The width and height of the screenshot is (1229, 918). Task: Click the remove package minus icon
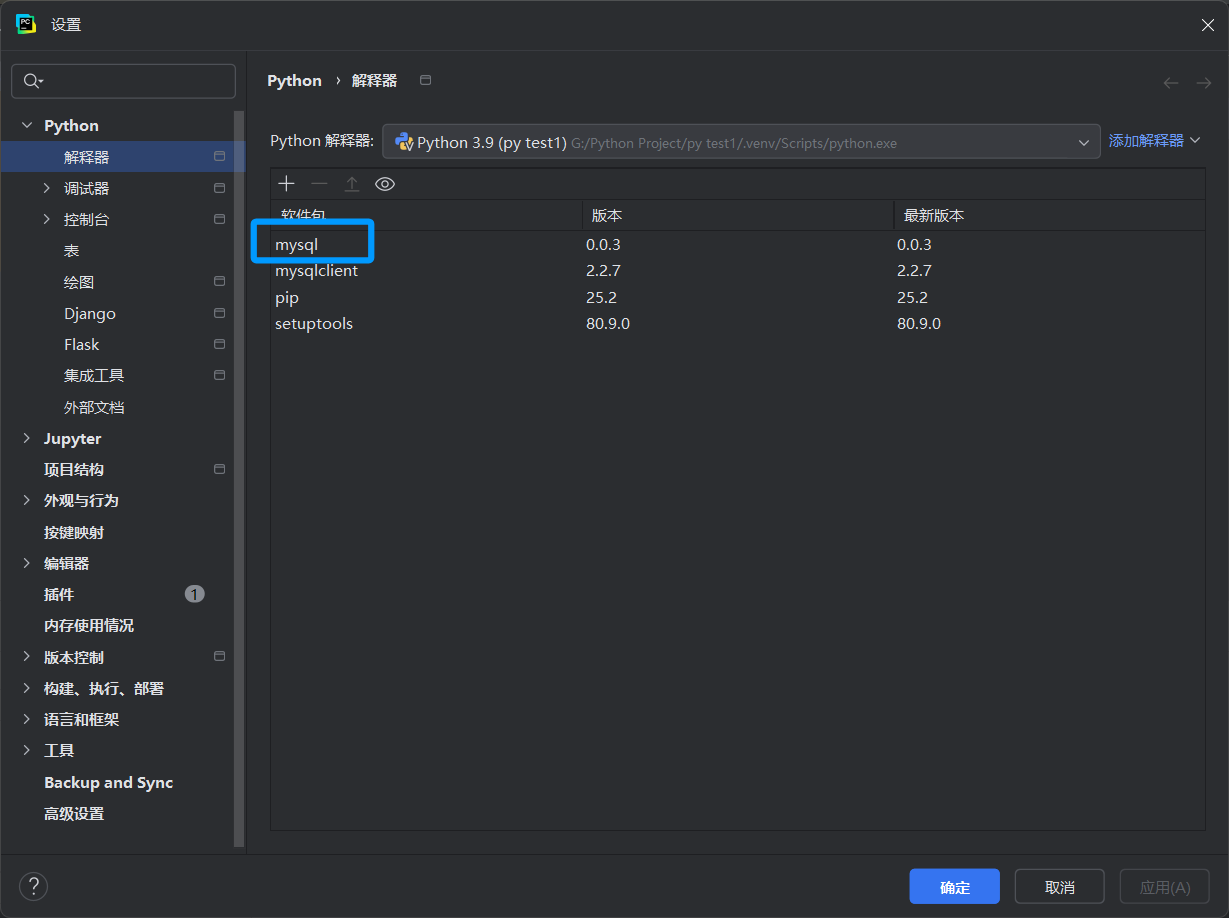319,184
